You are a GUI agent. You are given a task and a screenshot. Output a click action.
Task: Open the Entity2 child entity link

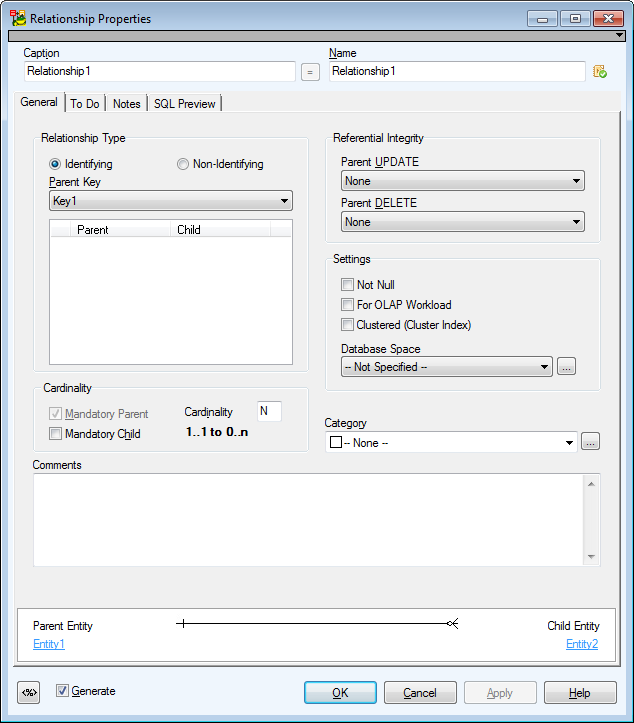pos(582,644)
